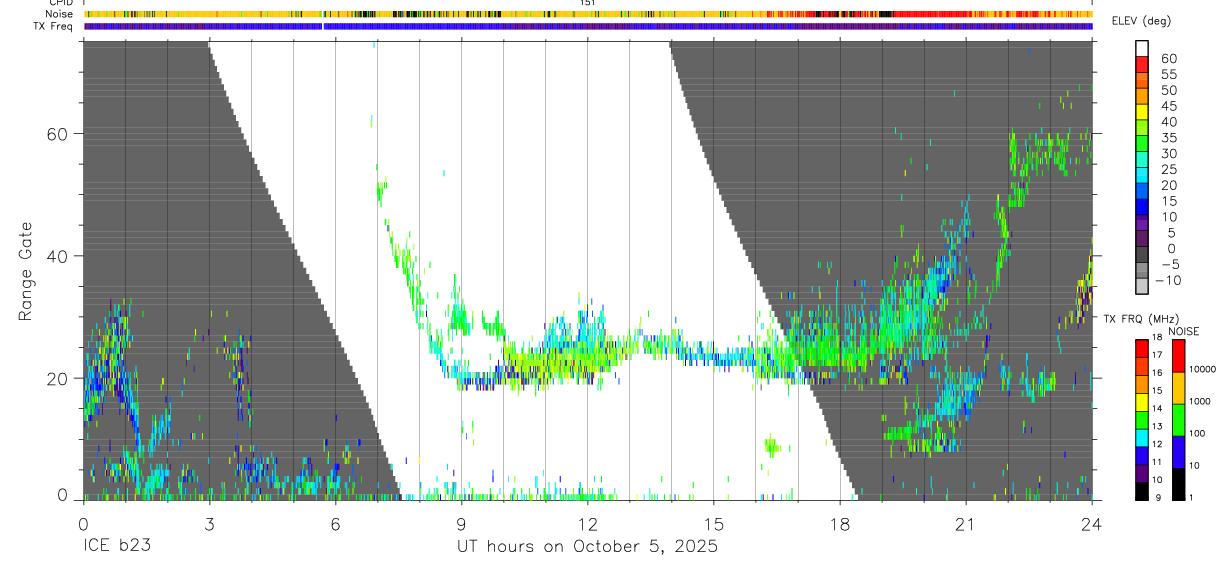Click the 'ICE b23' radar label

118,547
